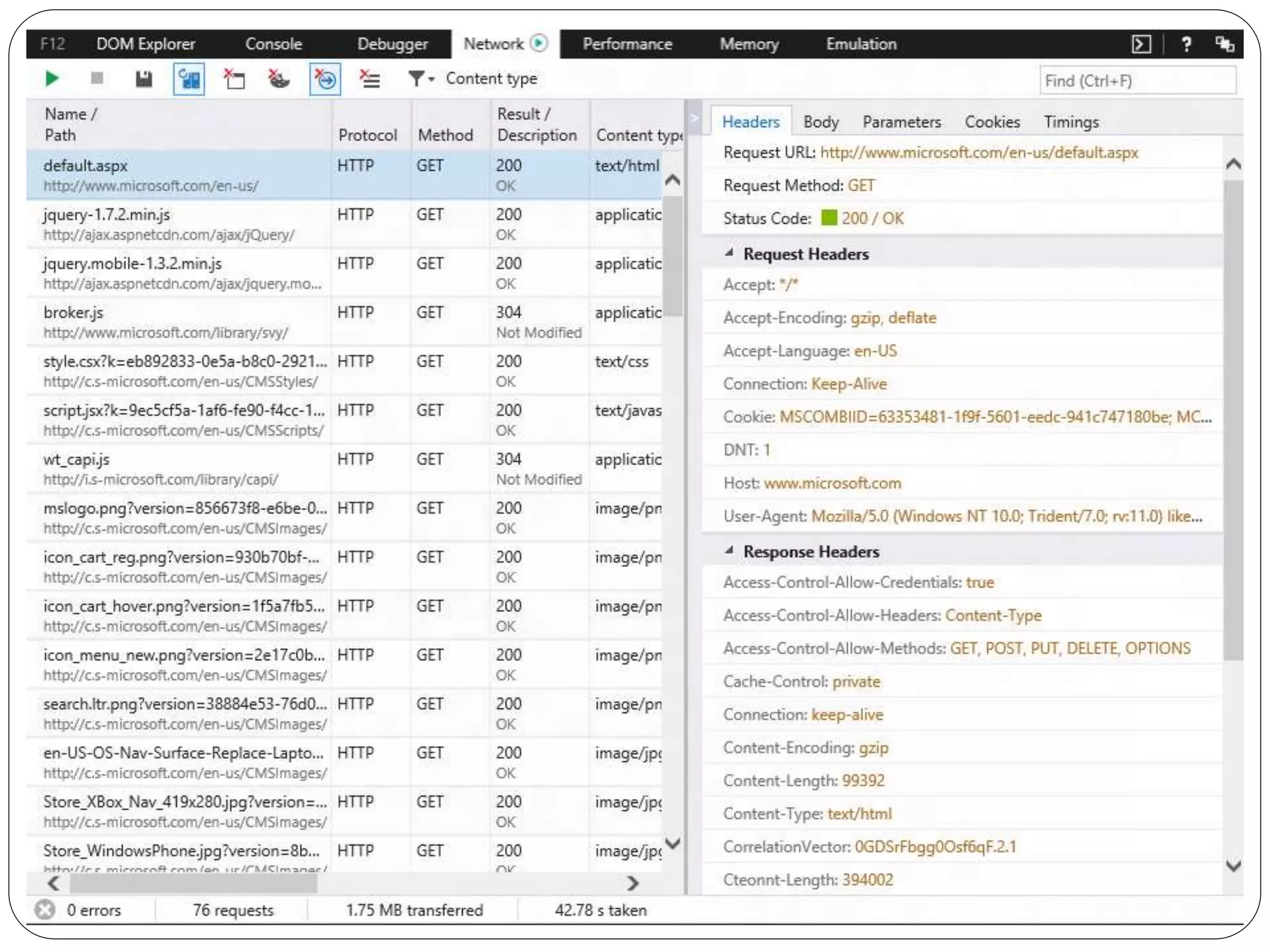Clear session entries list icon
1270x952 pixels.
(x=370, y=79)
